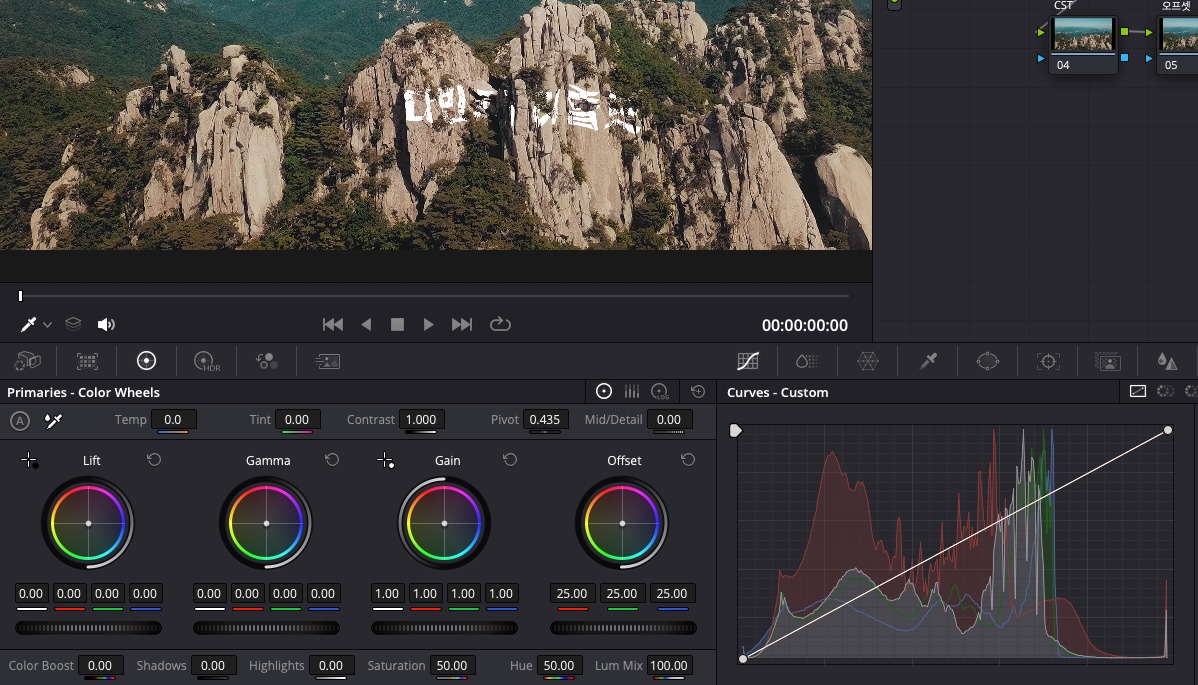Click the Saturation value field
Image resolution: width=1198 pixels, height=685 pixels.
tap(453, 665)
